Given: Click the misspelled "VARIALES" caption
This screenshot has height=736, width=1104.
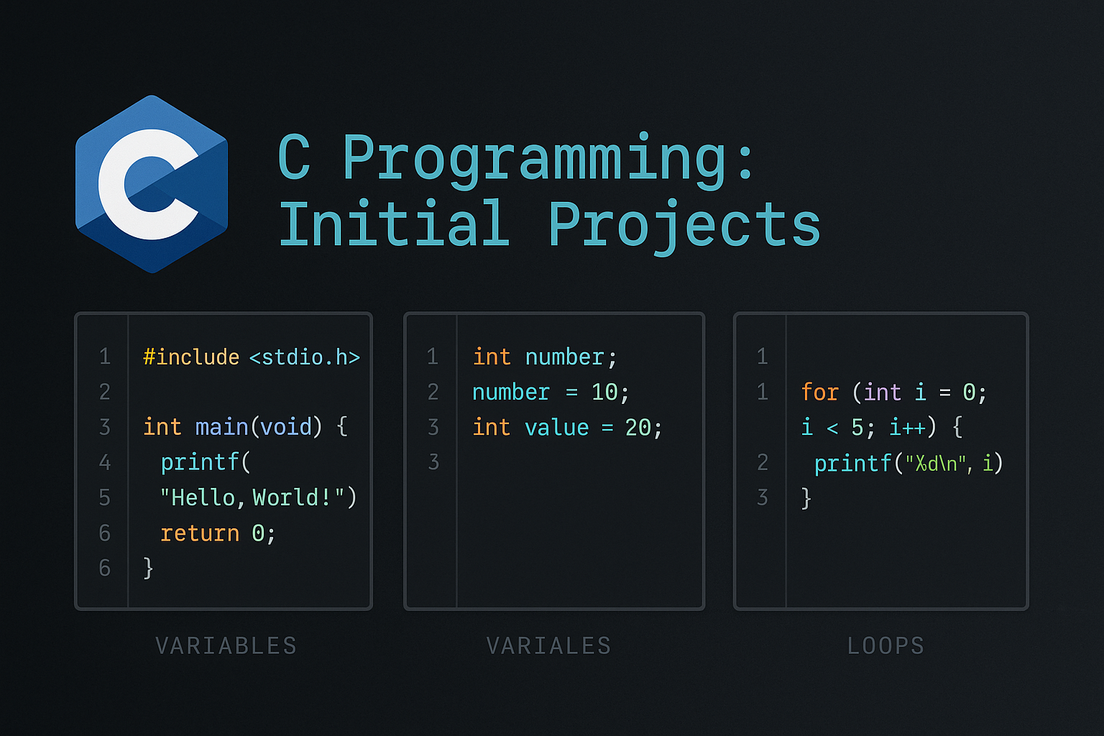Looking at the screenshot, I should 548,646.
